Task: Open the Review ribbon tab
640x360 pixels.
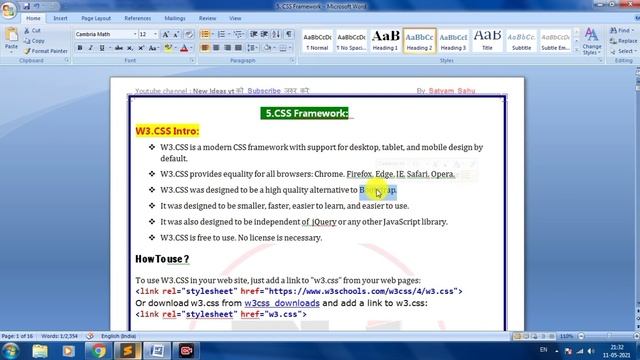Action: coord(207,18)
